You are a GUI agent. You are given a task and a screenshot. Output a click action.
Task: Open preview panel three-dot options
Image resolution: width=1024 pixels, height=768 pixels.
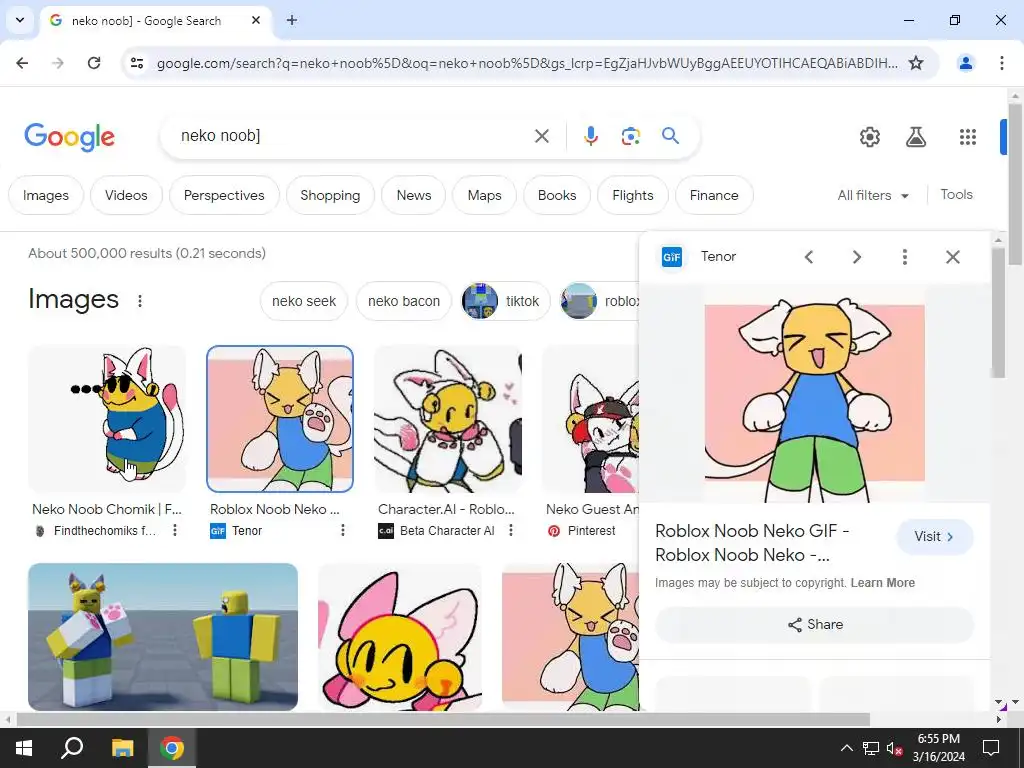(x=904, y=257)
